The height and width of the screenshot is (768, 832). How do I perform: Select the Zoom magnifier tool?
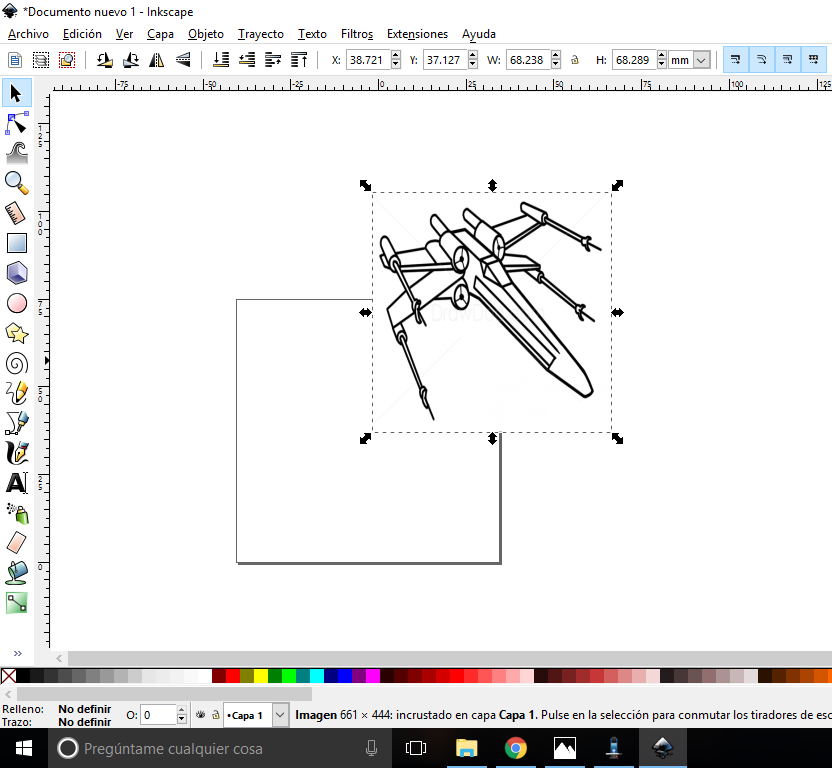tap(16, 183)
